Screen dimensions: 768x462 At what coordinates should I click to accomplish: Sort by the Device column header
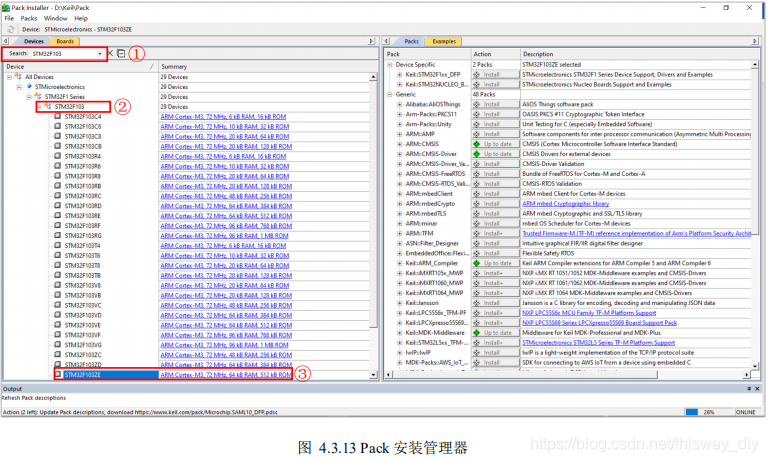tap(81, 67)
